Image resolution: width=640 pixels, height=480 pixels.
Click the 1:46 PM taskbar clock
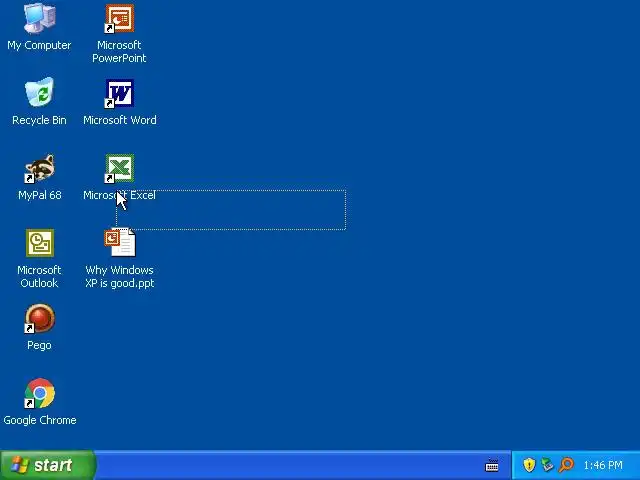[x=603, y=465]
